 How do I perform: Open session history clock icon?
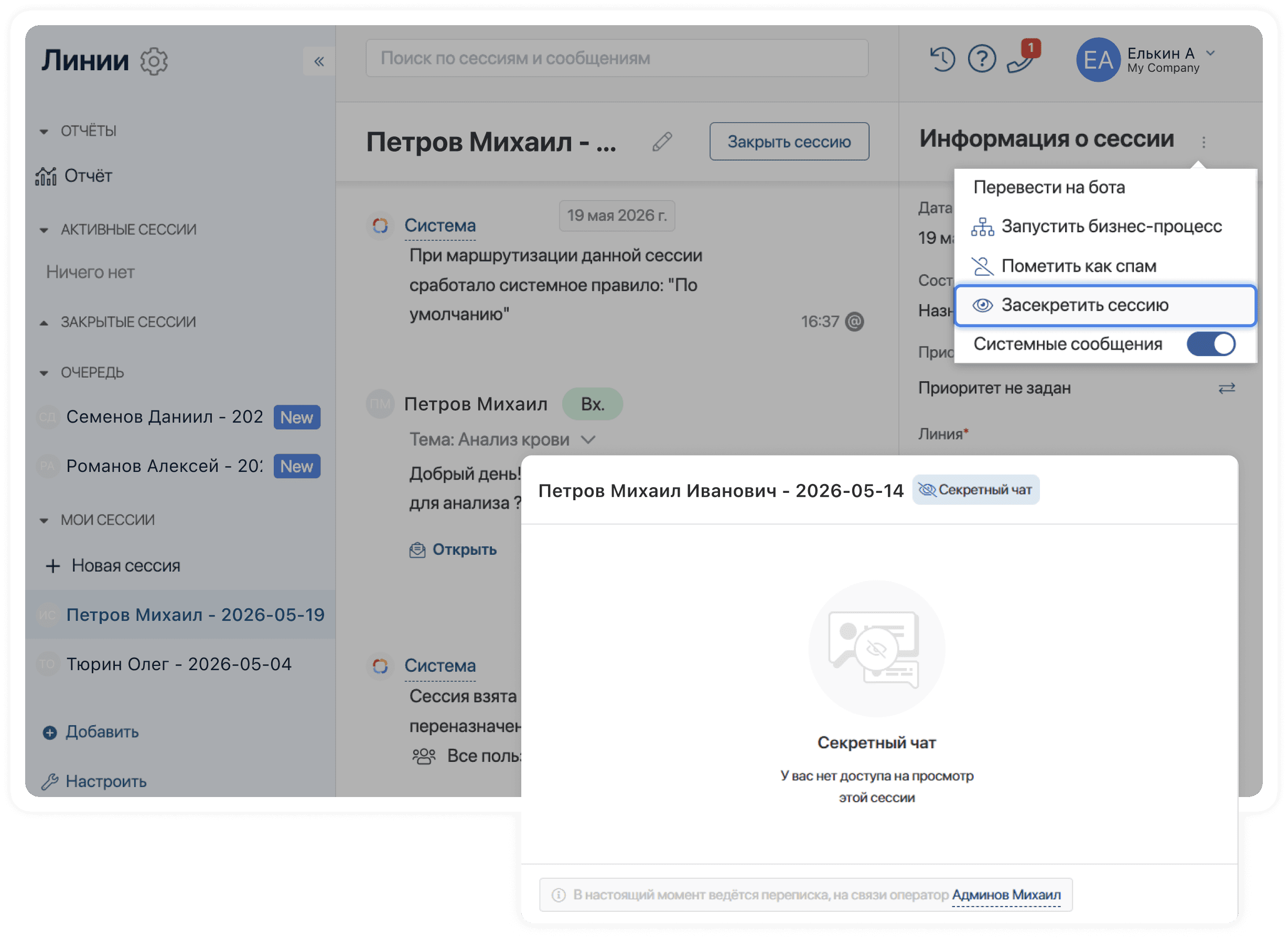pos(942,59)
